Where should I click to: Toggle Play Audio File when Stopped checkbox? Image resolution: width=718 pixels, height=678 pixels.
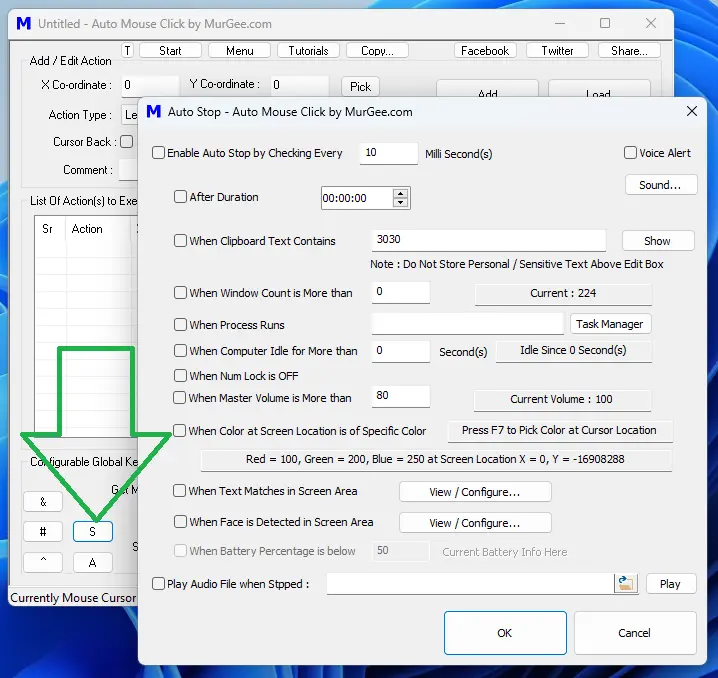pos(158,584)
